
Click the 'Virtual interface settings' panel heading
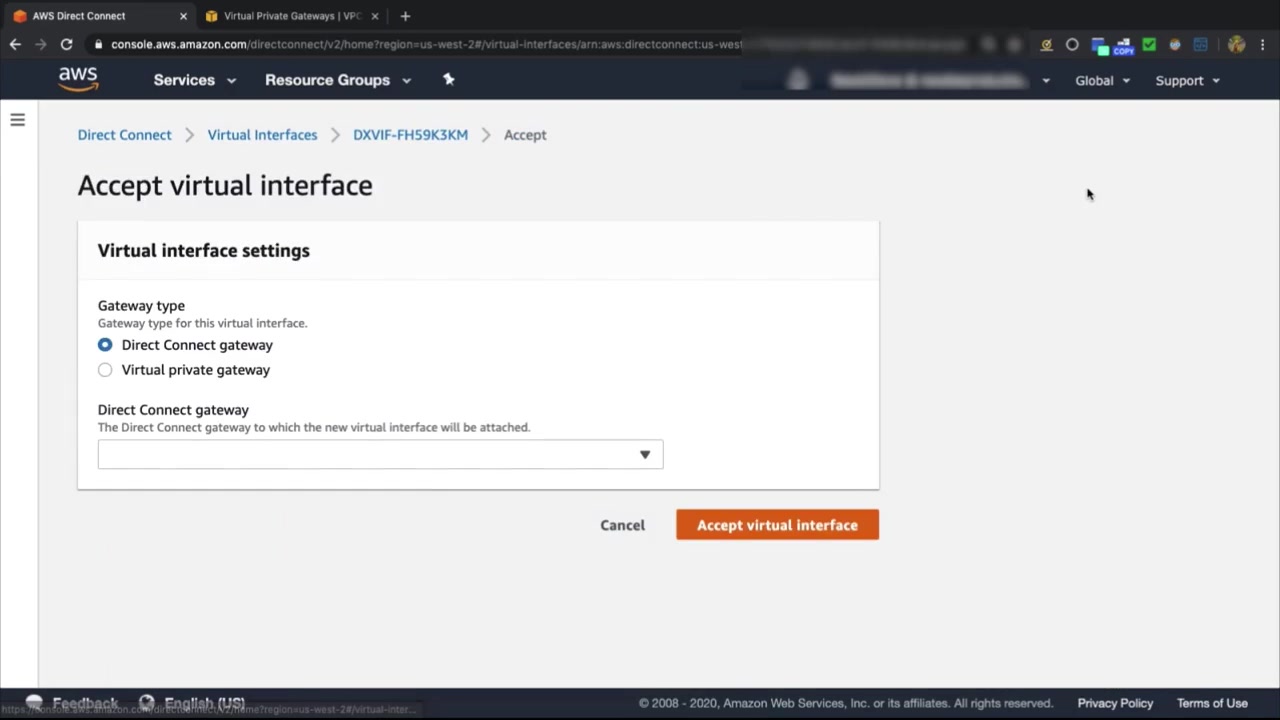click(x=204, y=251)
